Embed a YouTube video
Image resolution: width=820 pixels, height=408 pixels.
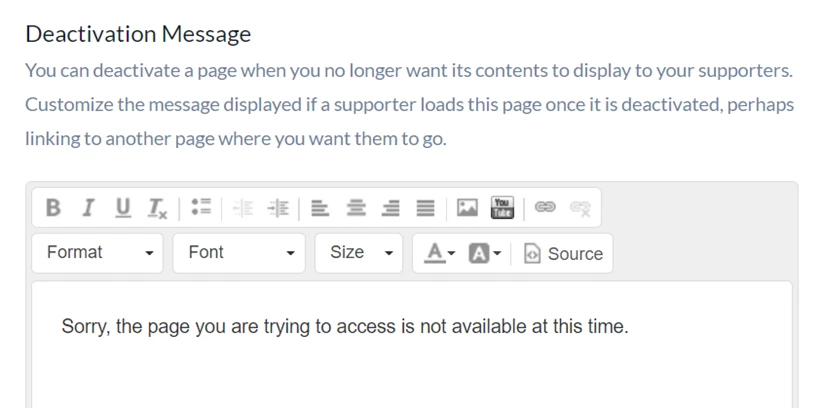(x=502, y=208)
